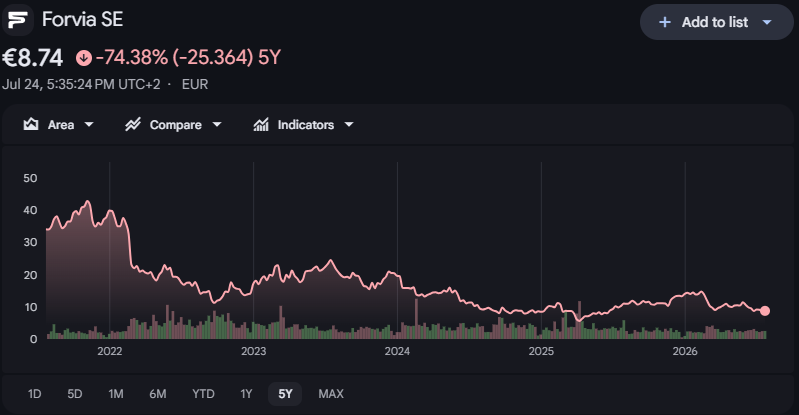Click the 0 y-axis label
The image size is (799, 415).
coord(34,339)
